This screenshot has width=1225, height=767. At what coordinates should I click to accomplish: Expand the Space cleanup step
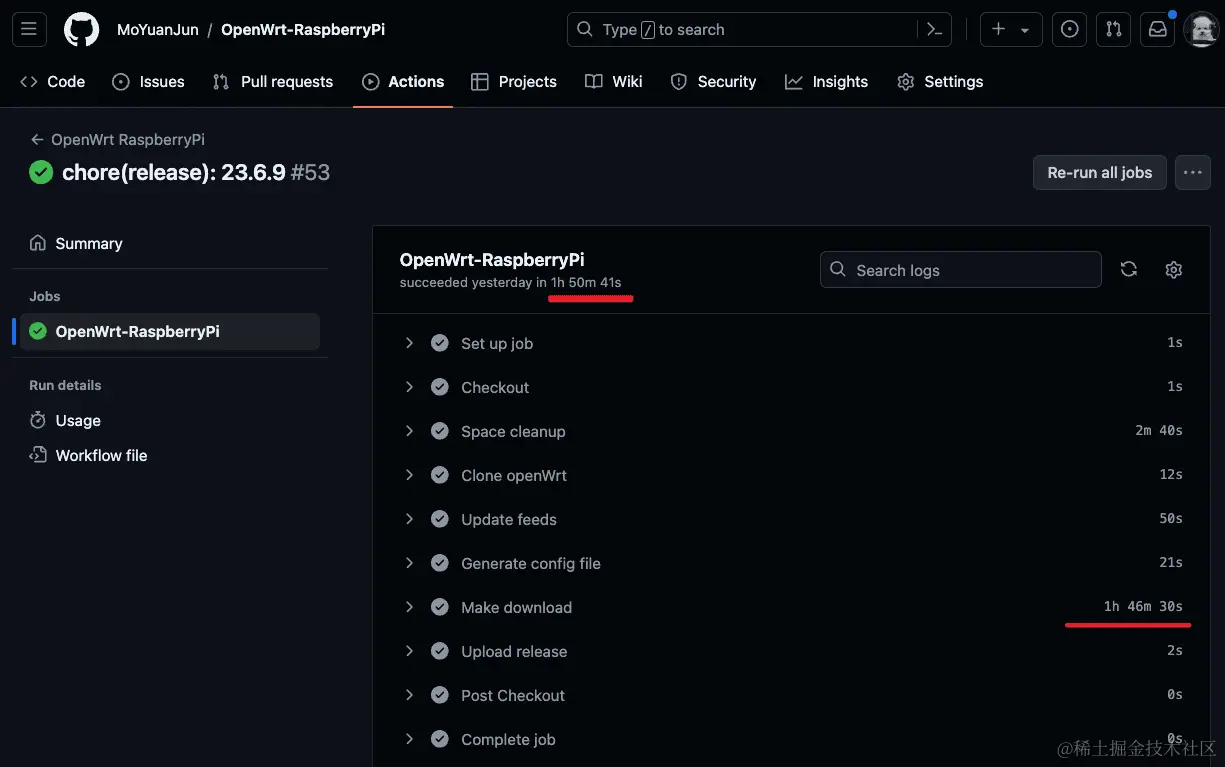click(x=409, y=431)
